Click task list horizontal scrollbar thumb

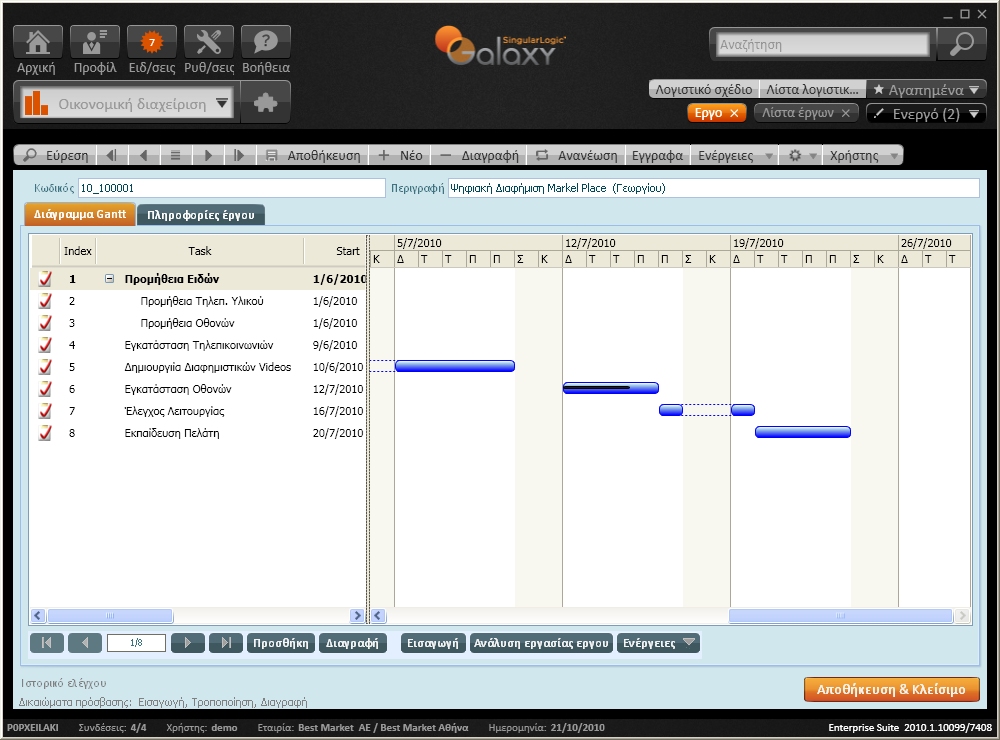point(110,616)
